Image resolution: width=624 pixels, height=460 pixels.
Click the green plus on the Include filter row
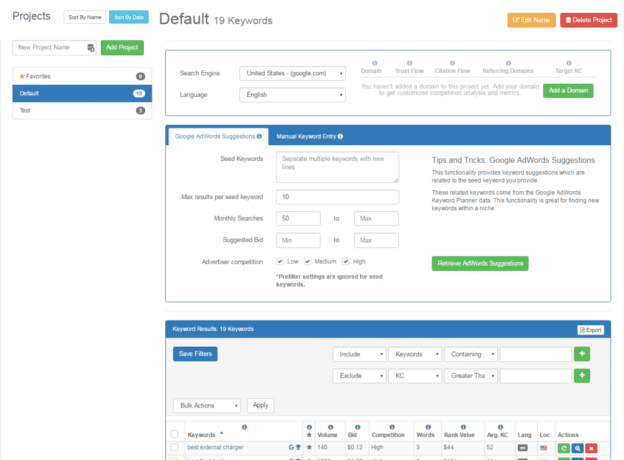(582, 354)
